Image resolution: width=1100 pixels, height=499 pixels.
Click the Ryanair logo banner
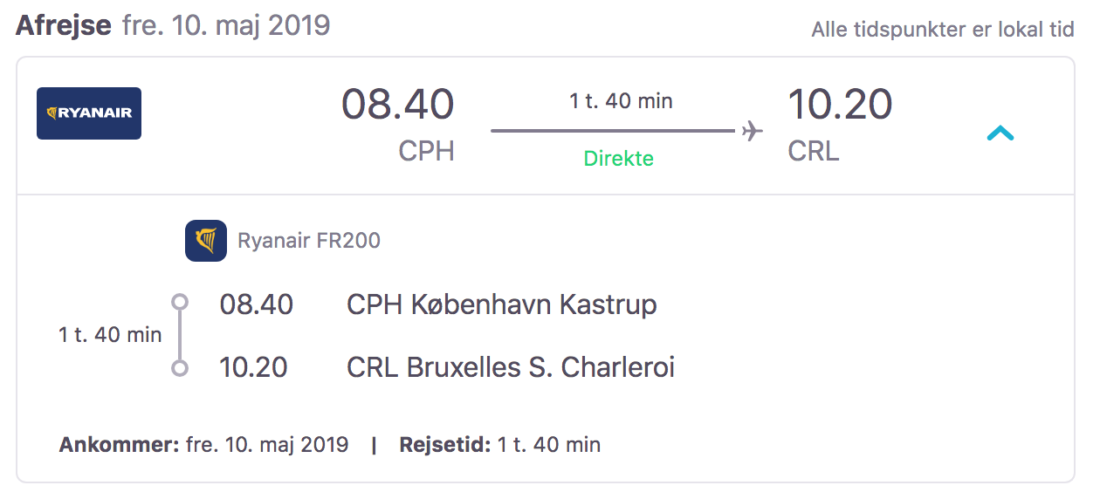click(x=89, y=113)
